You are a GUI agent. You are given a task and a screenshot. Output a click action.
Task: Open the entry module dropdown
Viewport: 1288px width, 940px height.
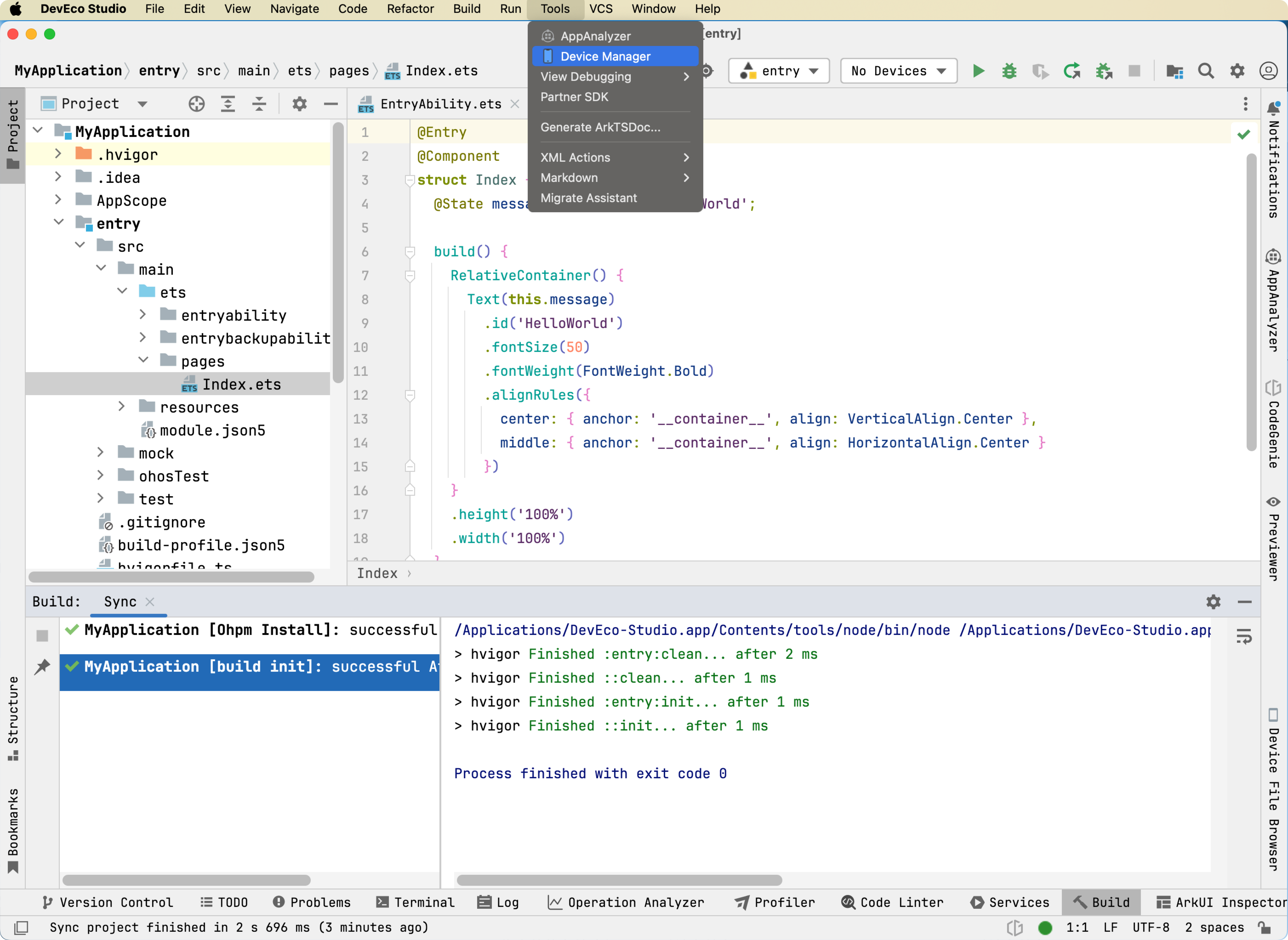point(779,71)
